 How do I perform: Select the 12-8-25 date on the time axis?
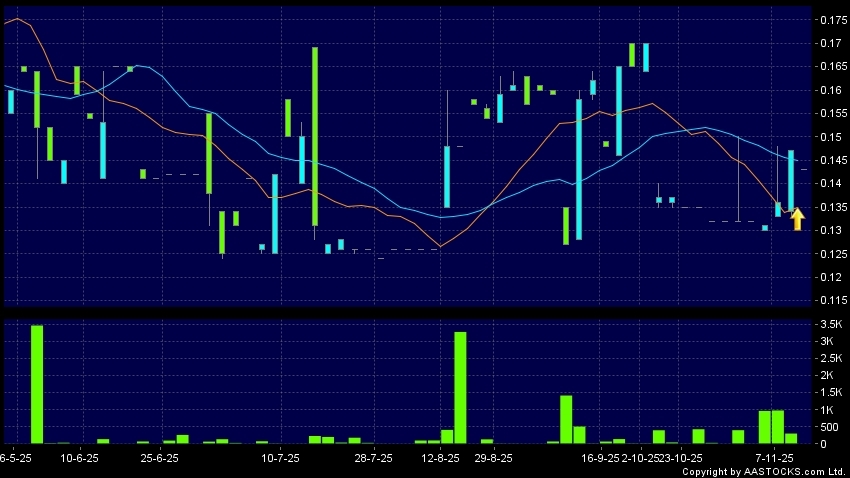click(x=441, y=457)
